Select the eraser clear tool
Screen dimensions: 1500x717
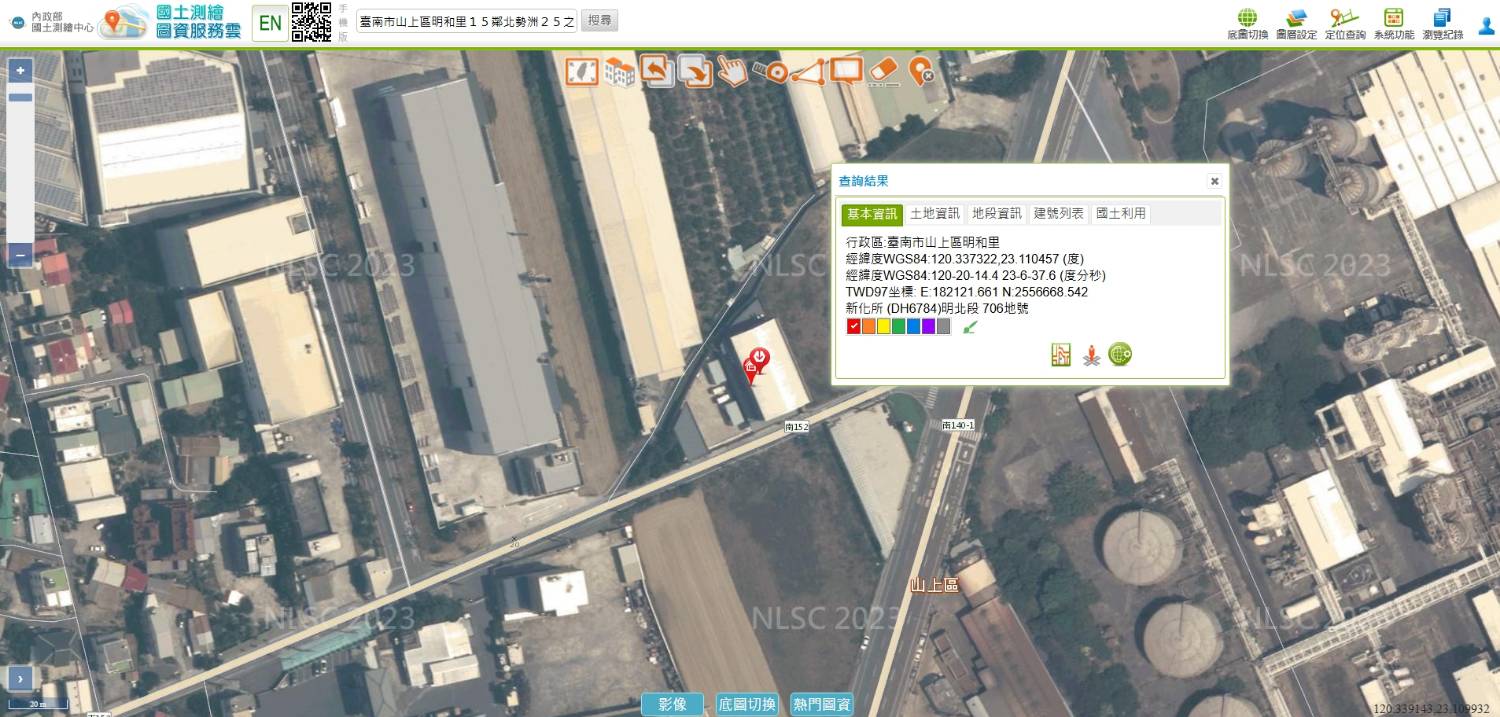(x=884, y=71)
